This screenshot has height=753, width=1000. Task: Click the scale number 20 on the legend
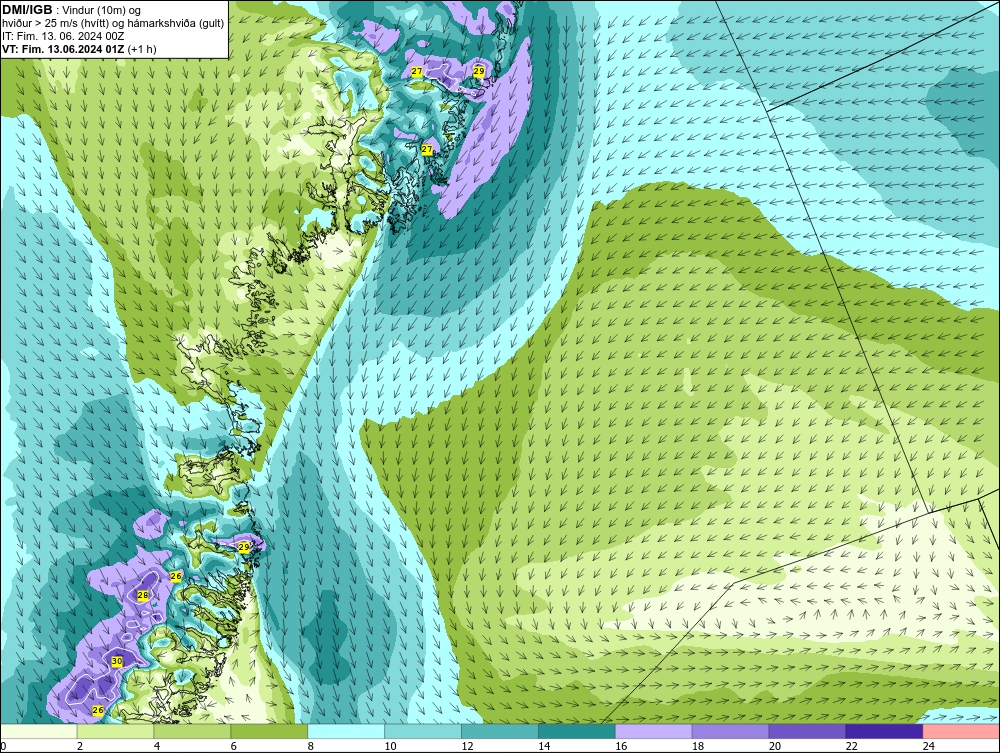[x=775, y=746]
